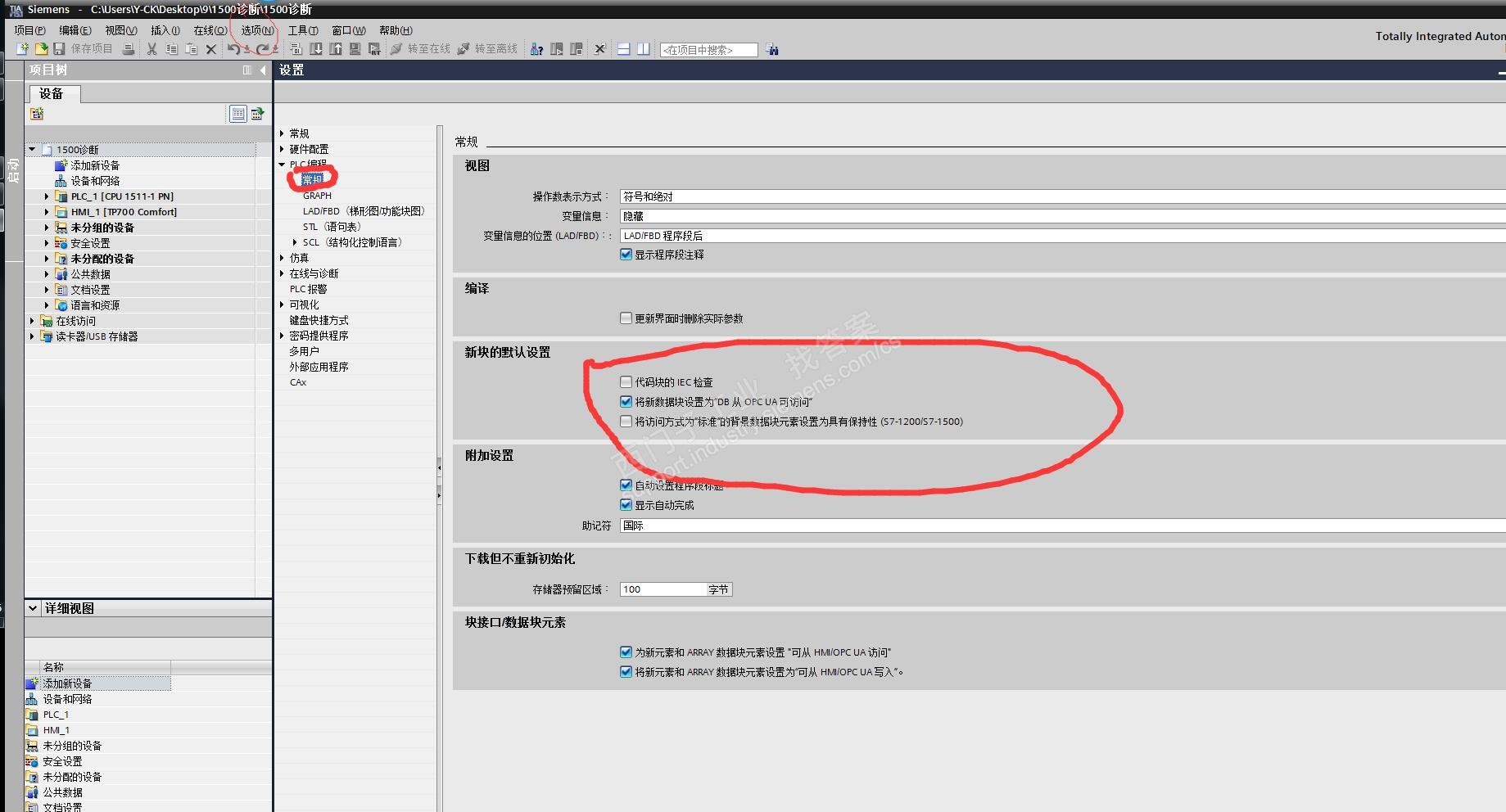Collapse the 1500诊断 project node

(x=32, y=150)
